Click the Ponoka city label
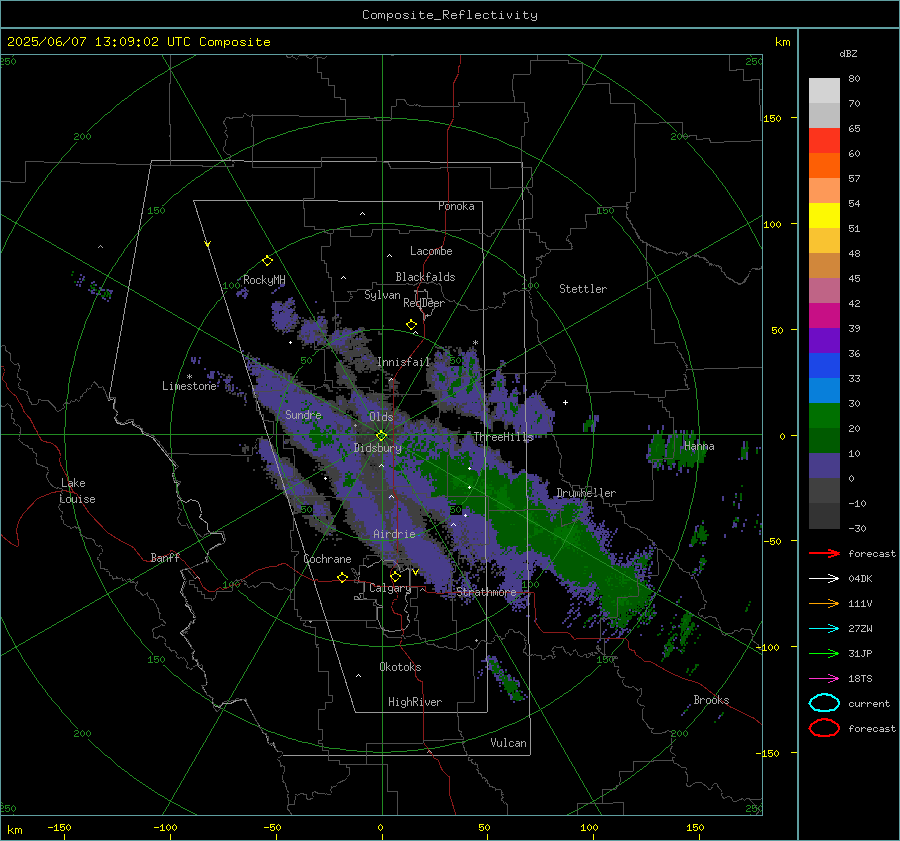This screenshot has height=841, width=900. 456,206
